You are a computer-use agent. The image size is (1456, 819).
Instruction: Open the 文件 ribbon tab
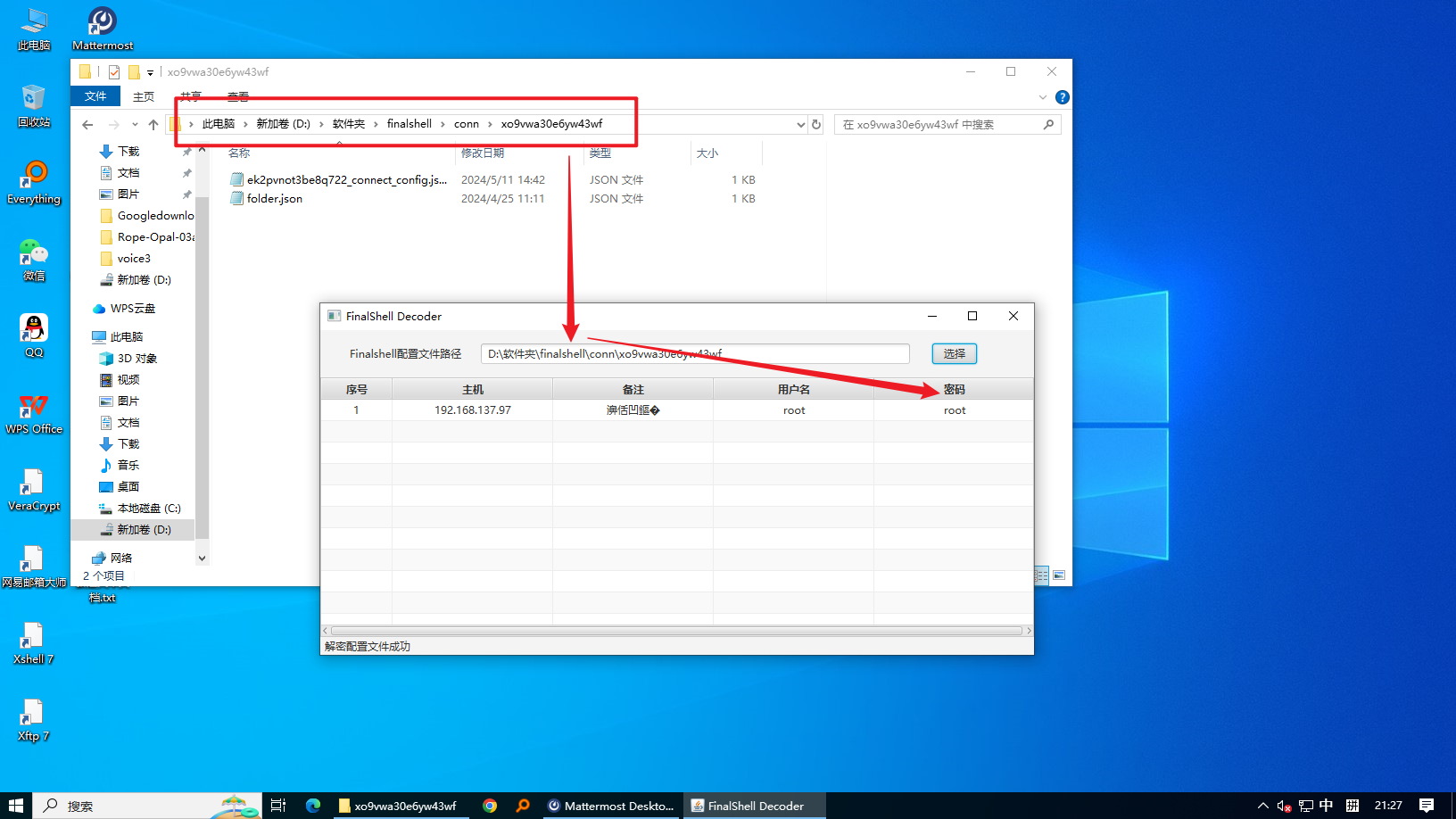[x=95, y=96]
